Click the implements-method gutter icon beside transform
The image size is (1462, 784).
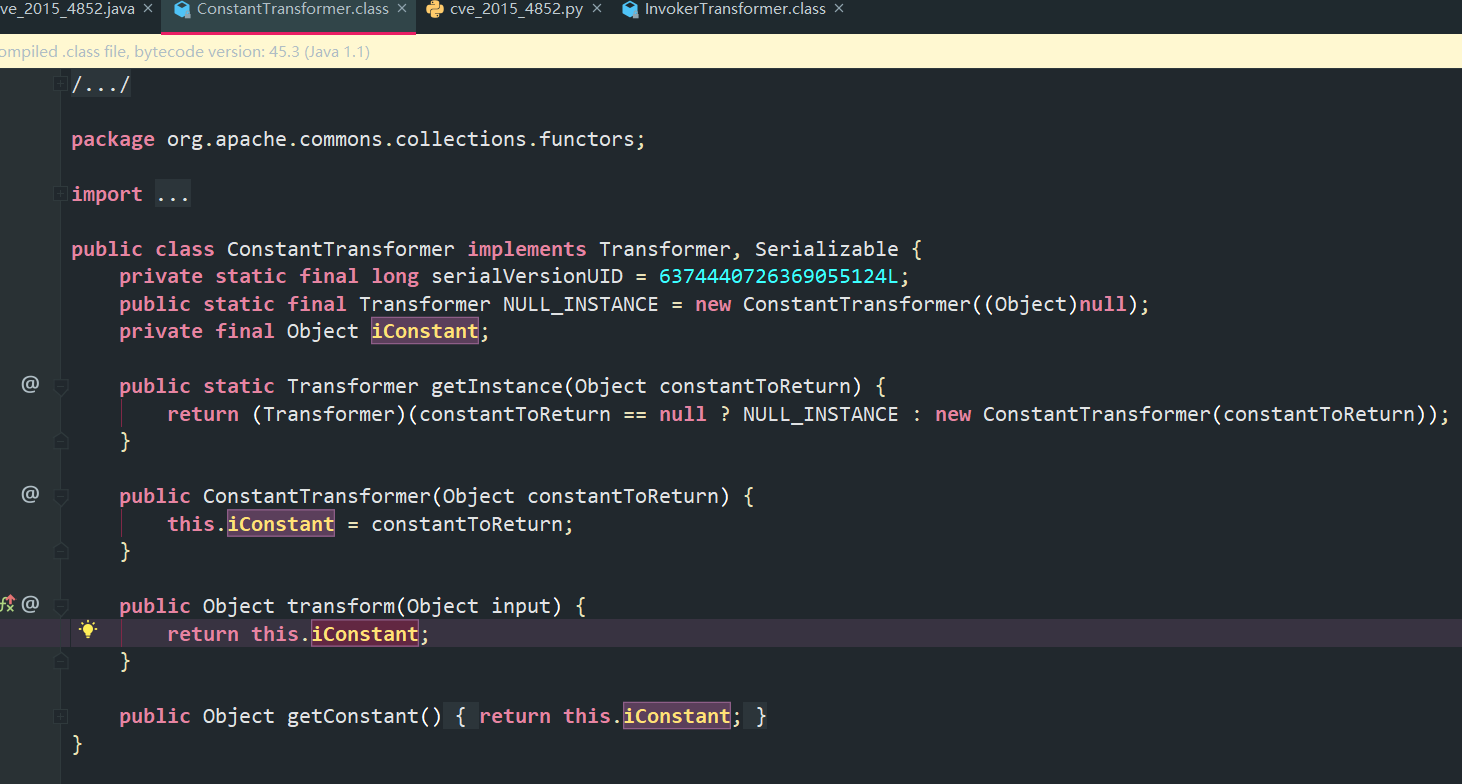[x=7, y=603]
